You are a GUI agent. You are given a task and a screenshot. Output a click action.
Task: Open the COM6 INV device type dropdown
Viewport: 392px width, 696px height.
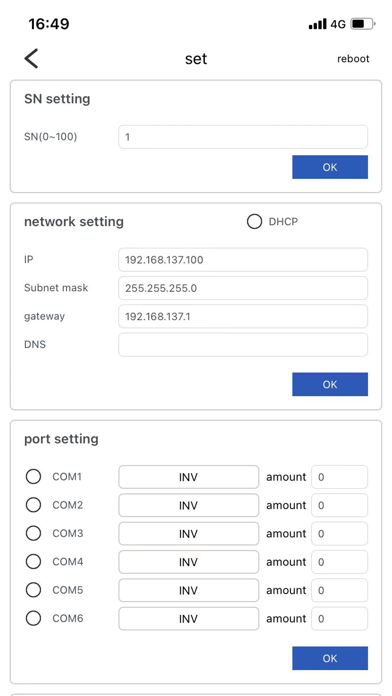189,619
